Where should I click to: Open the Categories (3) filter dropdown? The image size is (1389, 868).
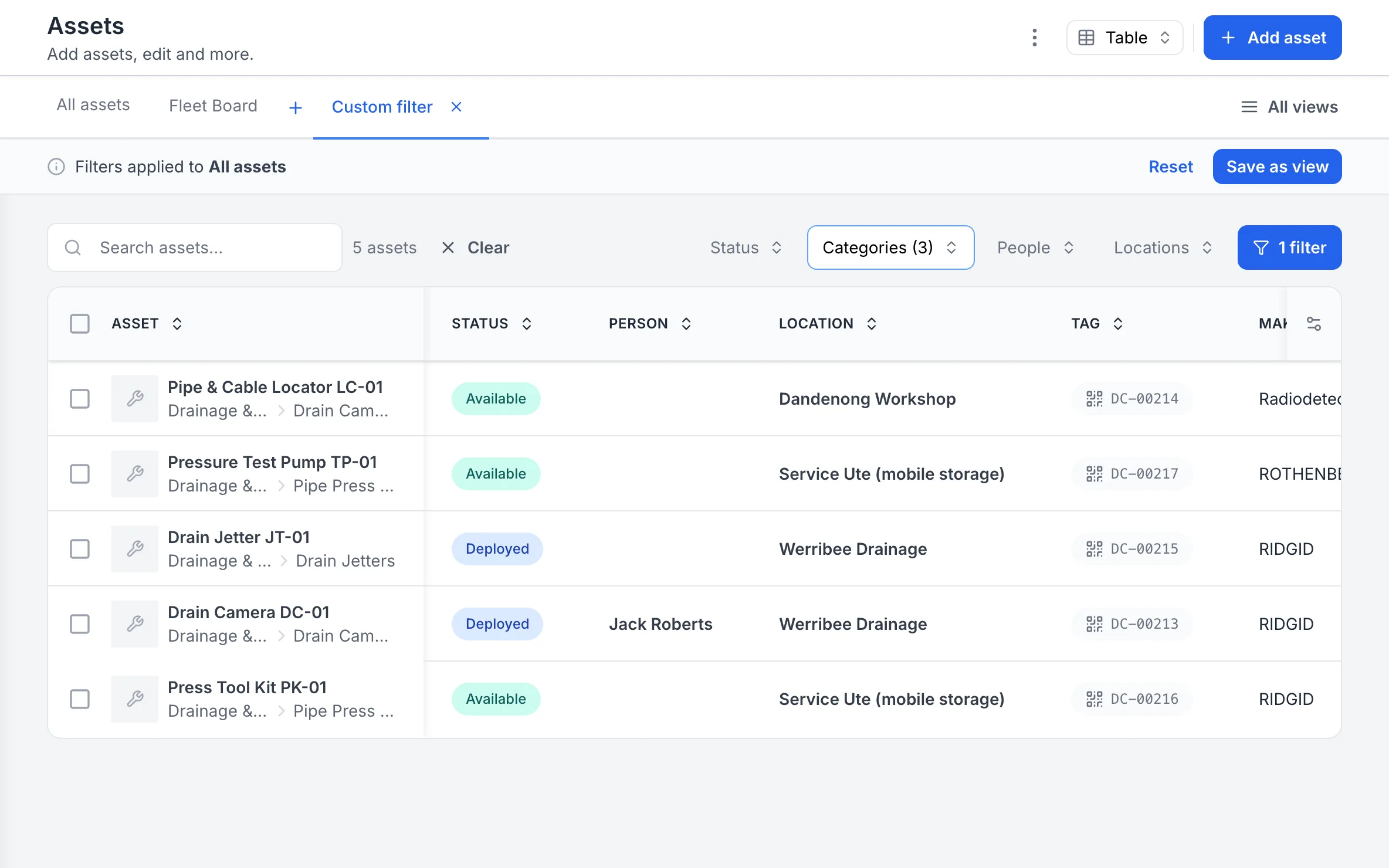click(890, 247)
